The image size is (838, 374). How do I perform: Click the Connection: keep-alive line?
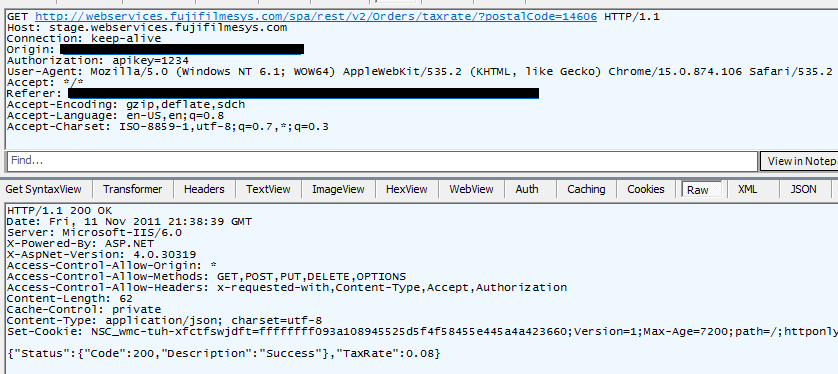click(84, 38)
